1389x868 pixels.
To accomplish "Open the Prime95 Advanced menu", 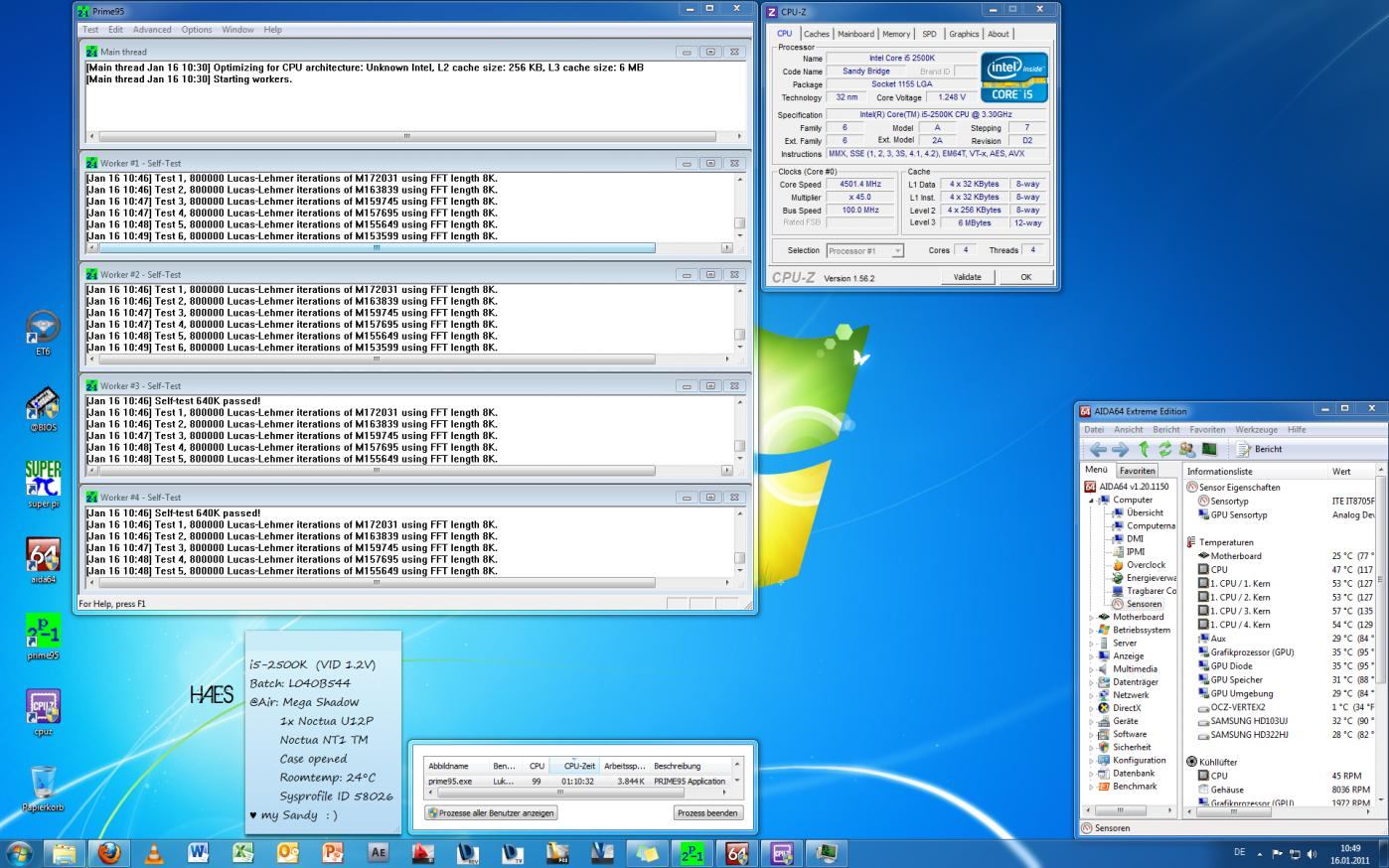I will click(x=152, y=30).
